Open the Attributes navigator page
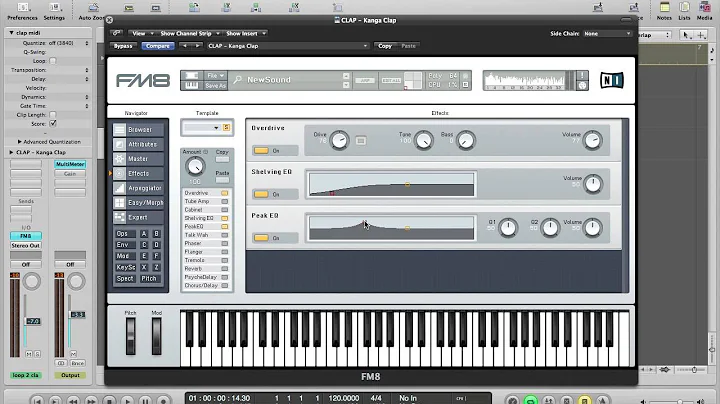 pos(138,145)
